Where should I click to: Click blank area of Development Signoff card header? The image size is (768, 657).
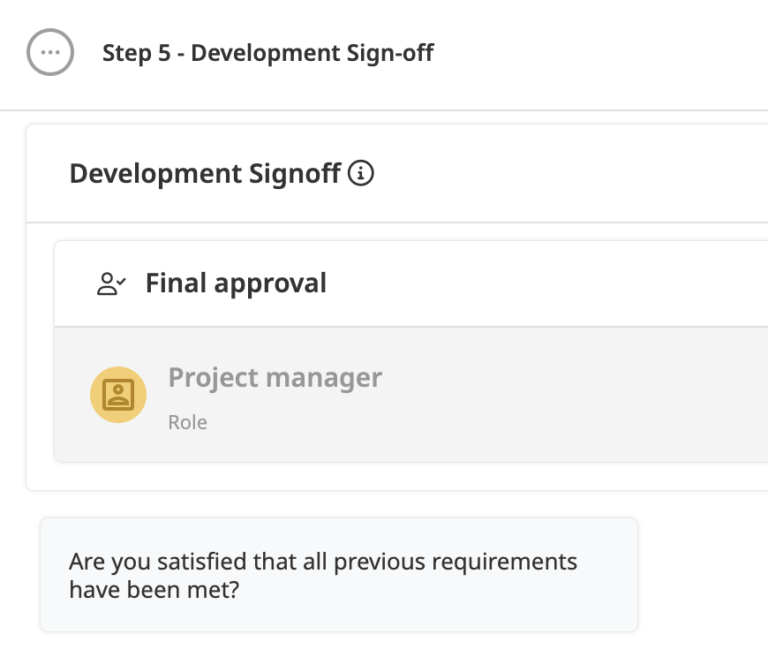click(563, 173)
